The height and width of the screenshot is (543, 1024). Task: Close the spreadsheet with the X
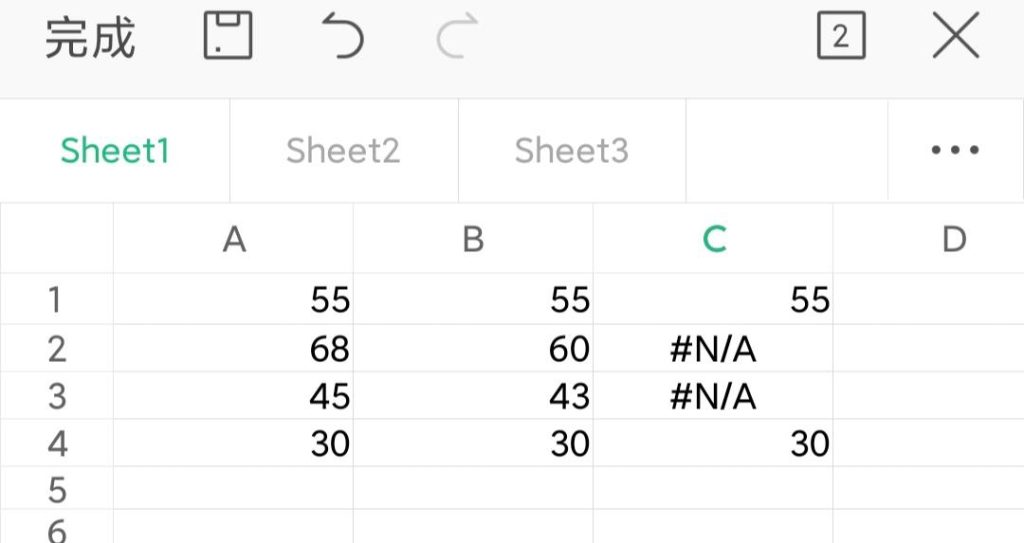[955, 38]
